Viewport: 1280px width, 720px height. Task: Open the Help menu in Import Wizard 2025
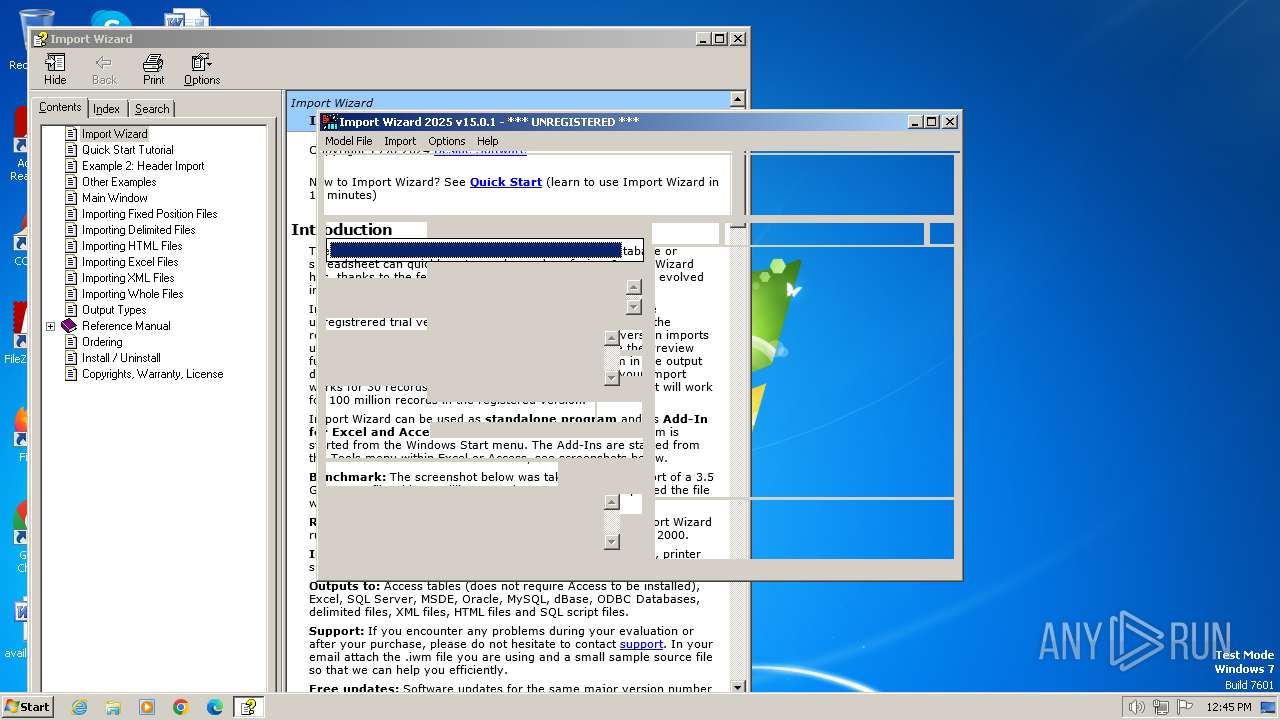pos(487,141)
